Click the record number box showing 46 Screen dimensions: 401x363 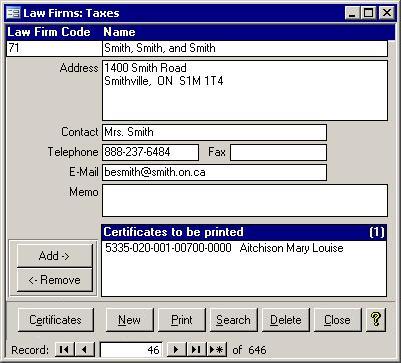point(131,350)
